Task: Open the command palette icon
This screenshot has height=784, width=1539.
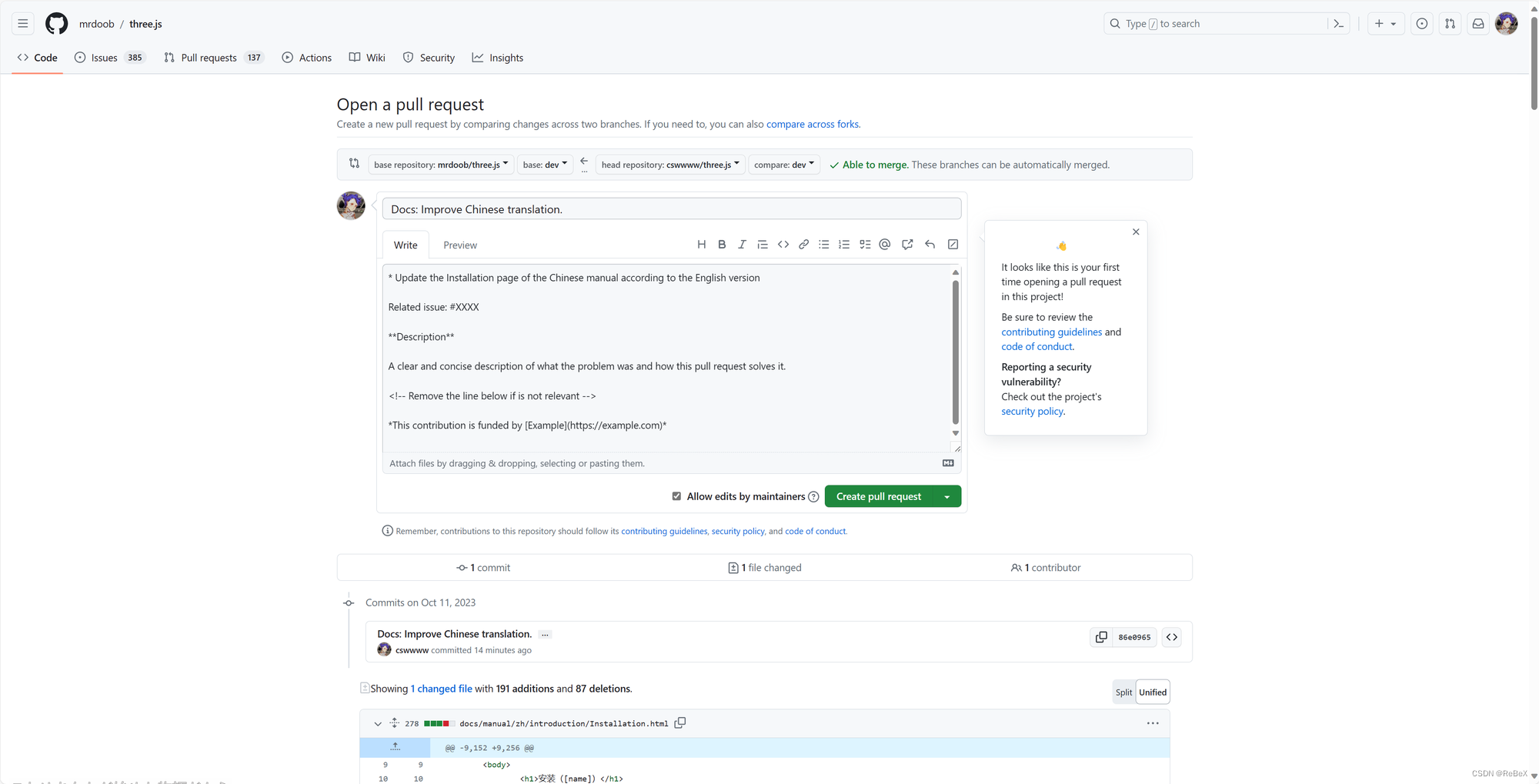Action: pyautogui.click(x=1338, y=24)
